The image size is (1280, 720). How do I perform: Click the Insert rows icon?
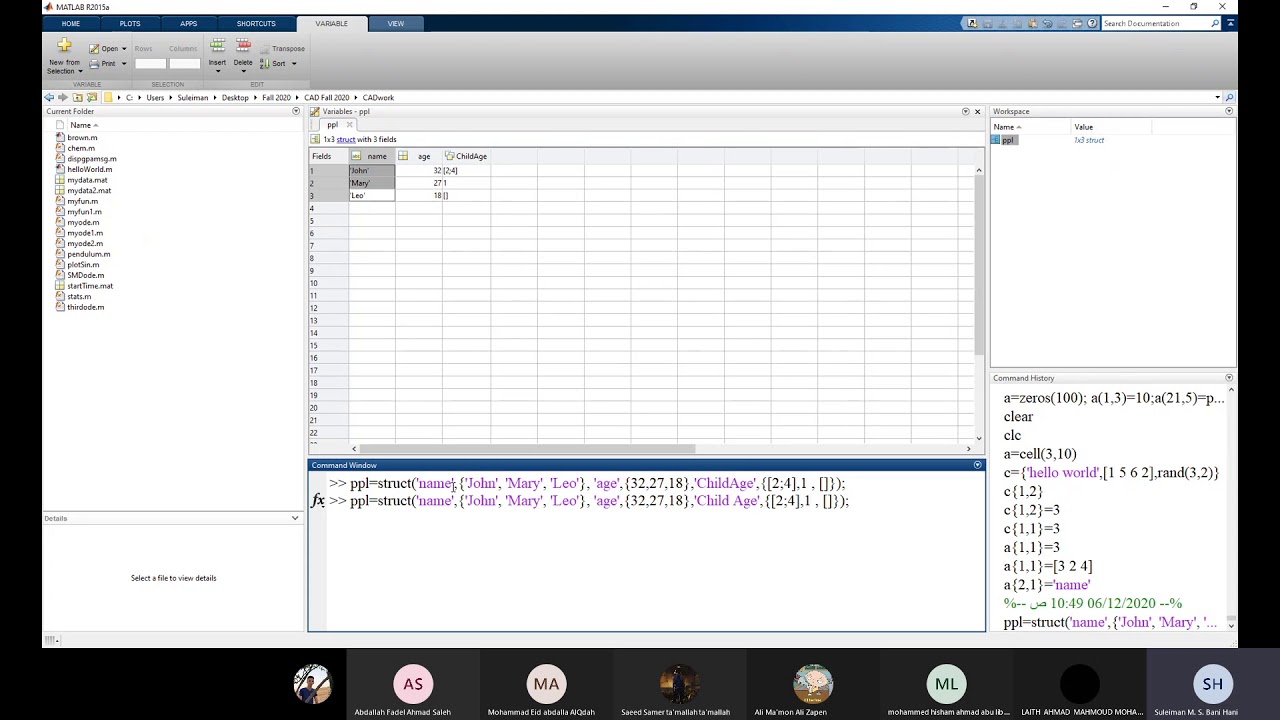(217, 46)
